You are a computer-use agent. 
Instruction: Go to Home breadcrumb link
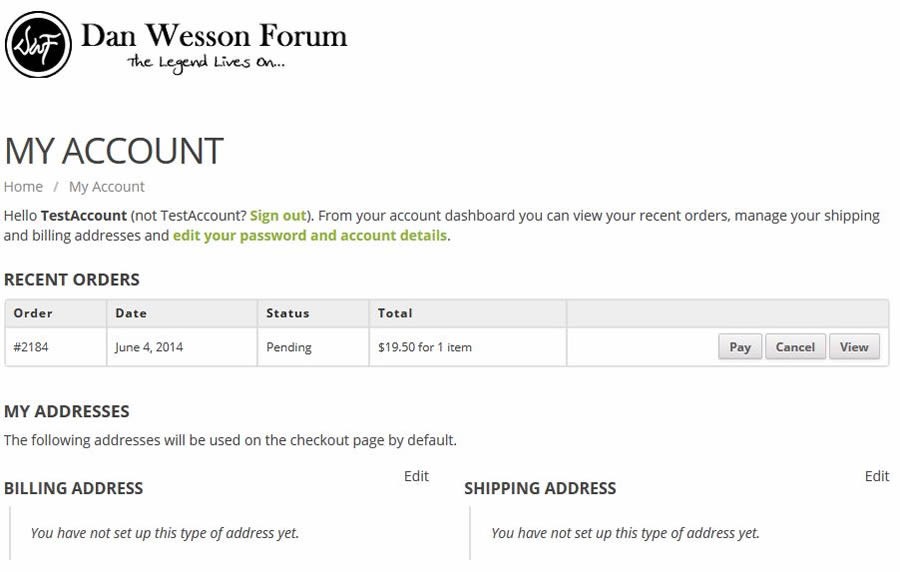click(23, 186)
